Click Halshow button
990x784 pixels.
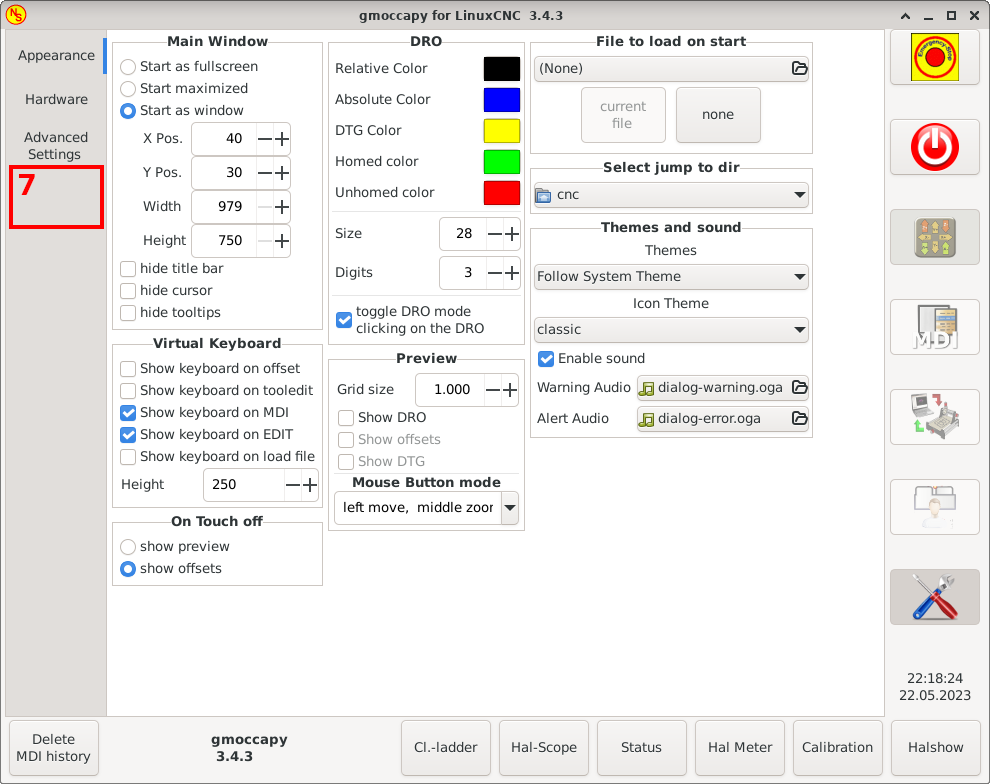click(x=936, y=748)
